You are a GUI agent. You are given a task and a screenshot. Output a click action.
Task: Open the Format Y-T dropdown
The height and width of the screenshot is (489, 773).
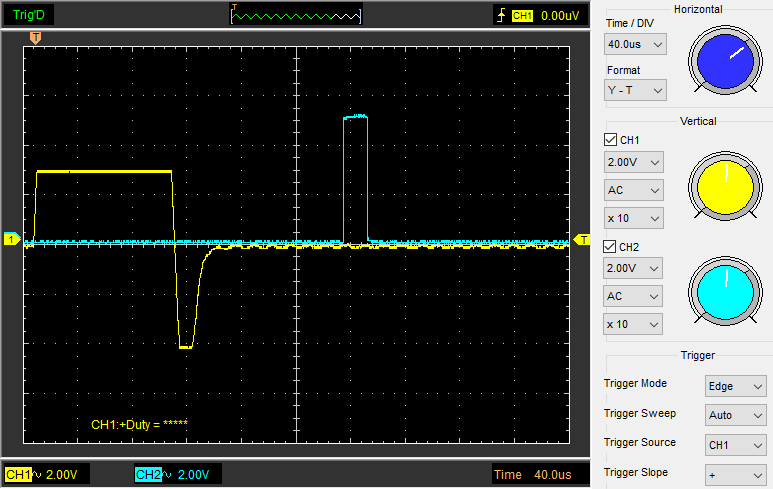click(x=635, y=91)
